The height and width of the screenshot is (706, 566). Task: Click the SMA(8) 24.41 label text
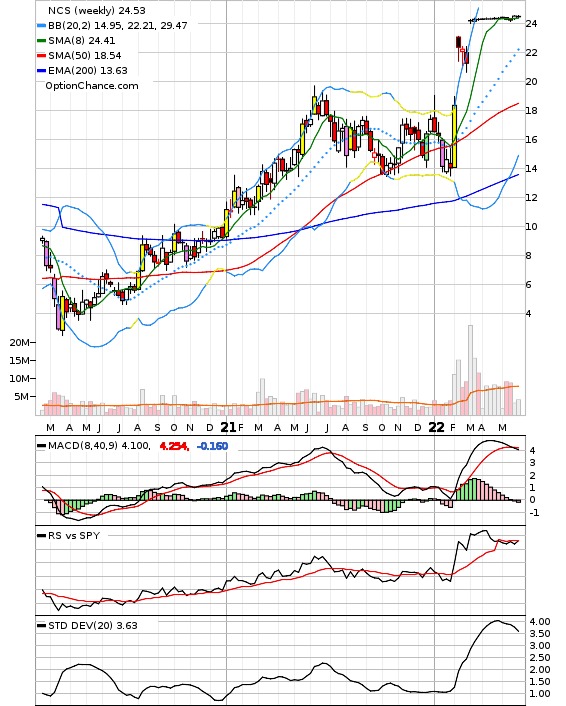82,41
